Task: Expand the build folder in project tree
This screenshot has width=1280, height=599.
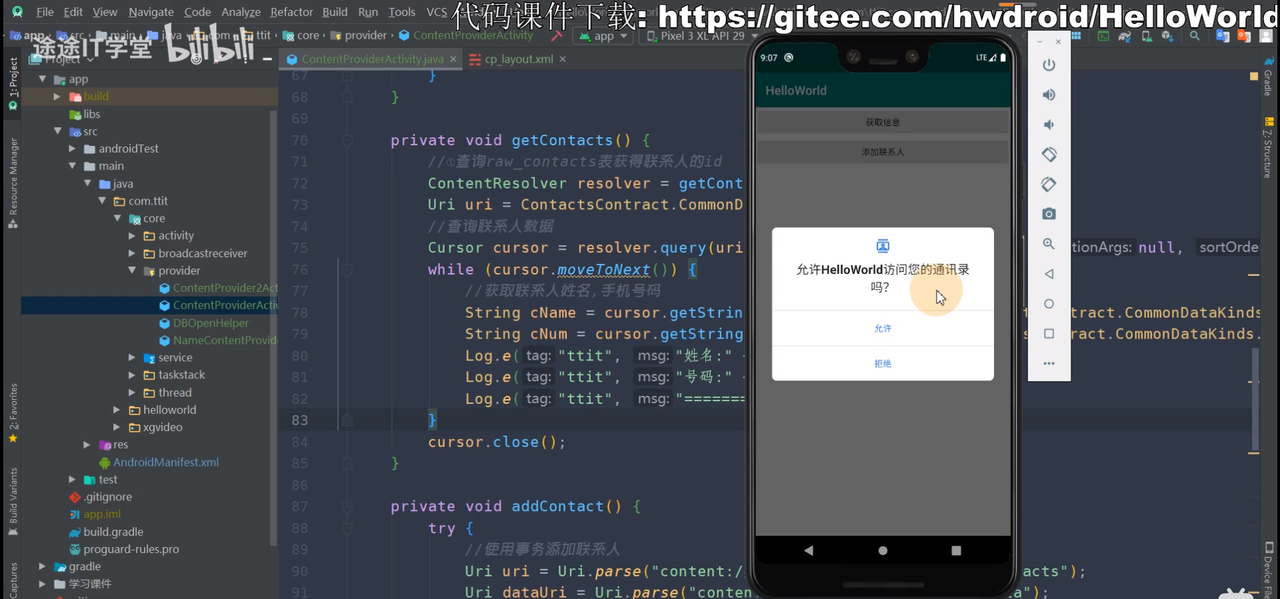Action: coord(57,97)
